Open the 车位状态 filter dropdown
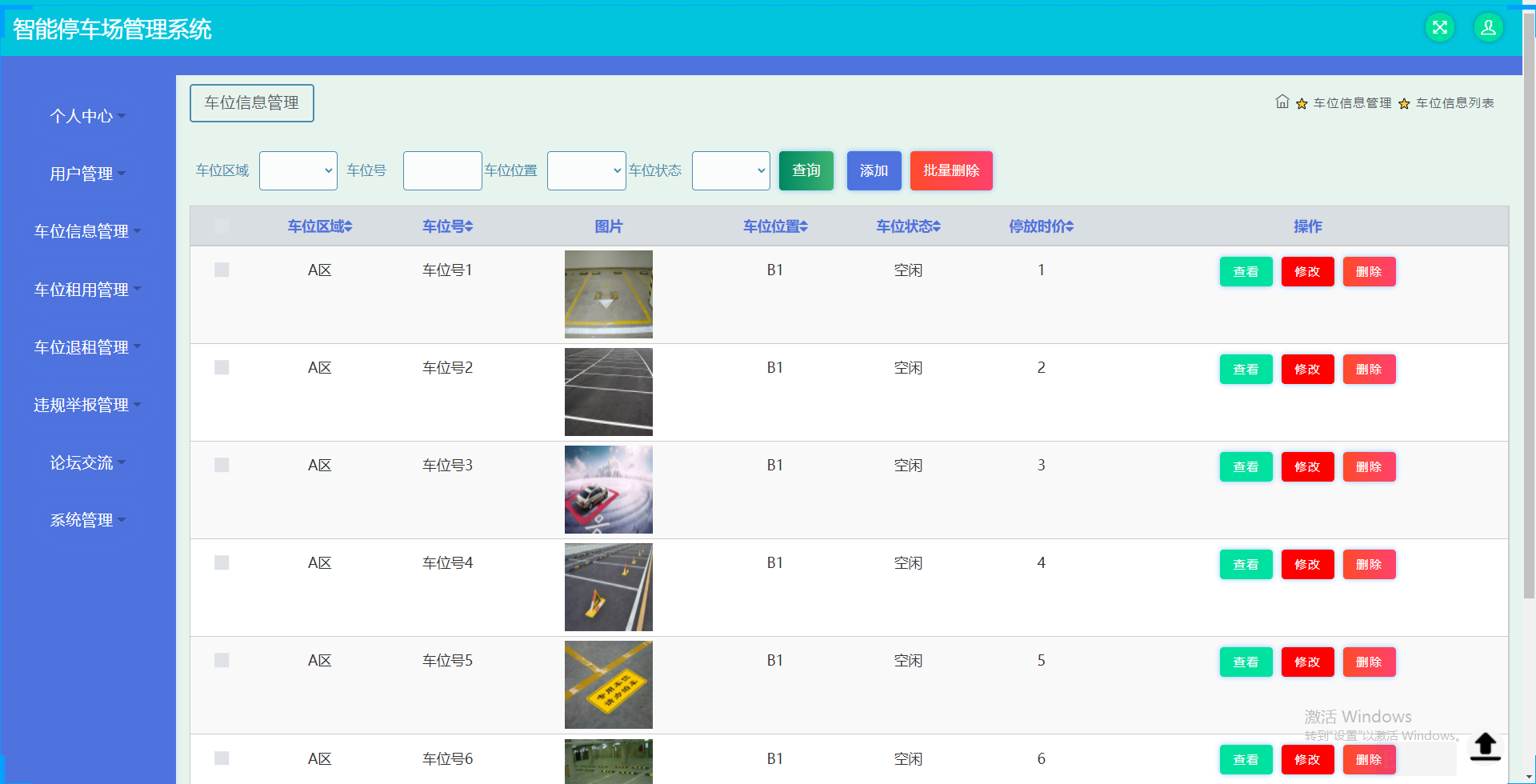The width and height of the screenshot is (1536, 784). click(x=730, y=170)
